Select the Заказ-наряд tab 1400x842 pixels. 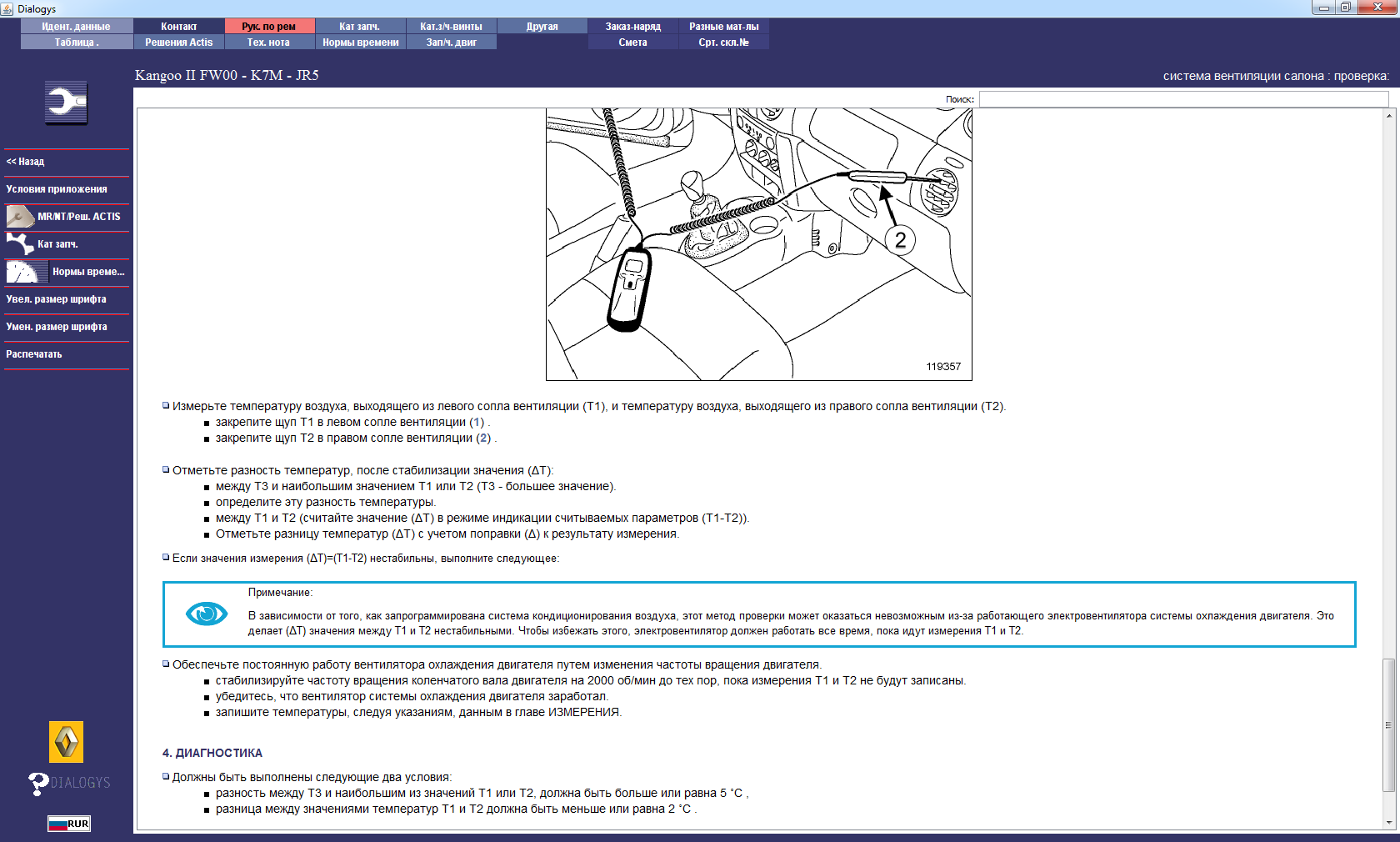click(633, 27)
